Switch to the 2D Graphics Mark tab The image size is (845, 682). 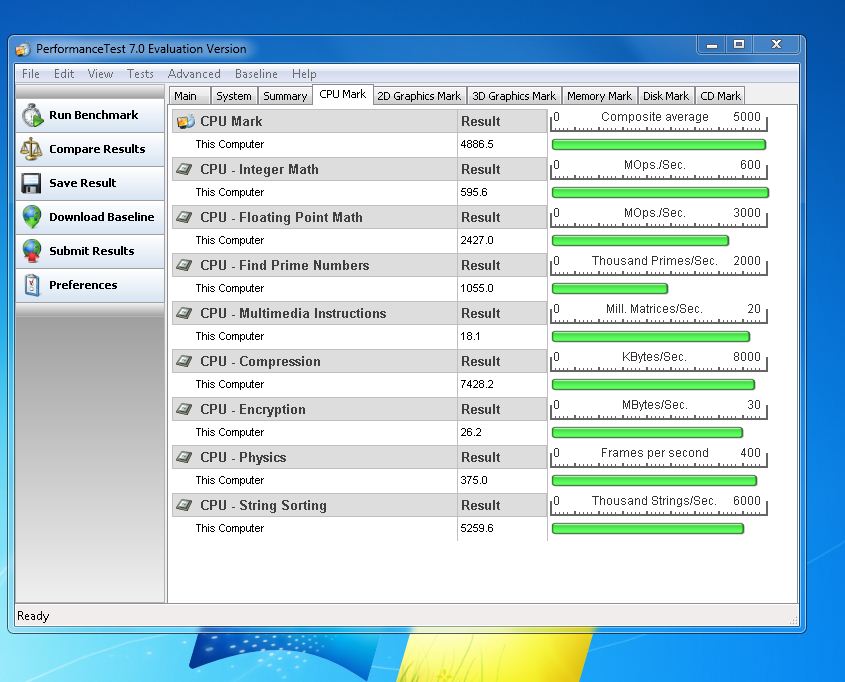coord(419,96)
